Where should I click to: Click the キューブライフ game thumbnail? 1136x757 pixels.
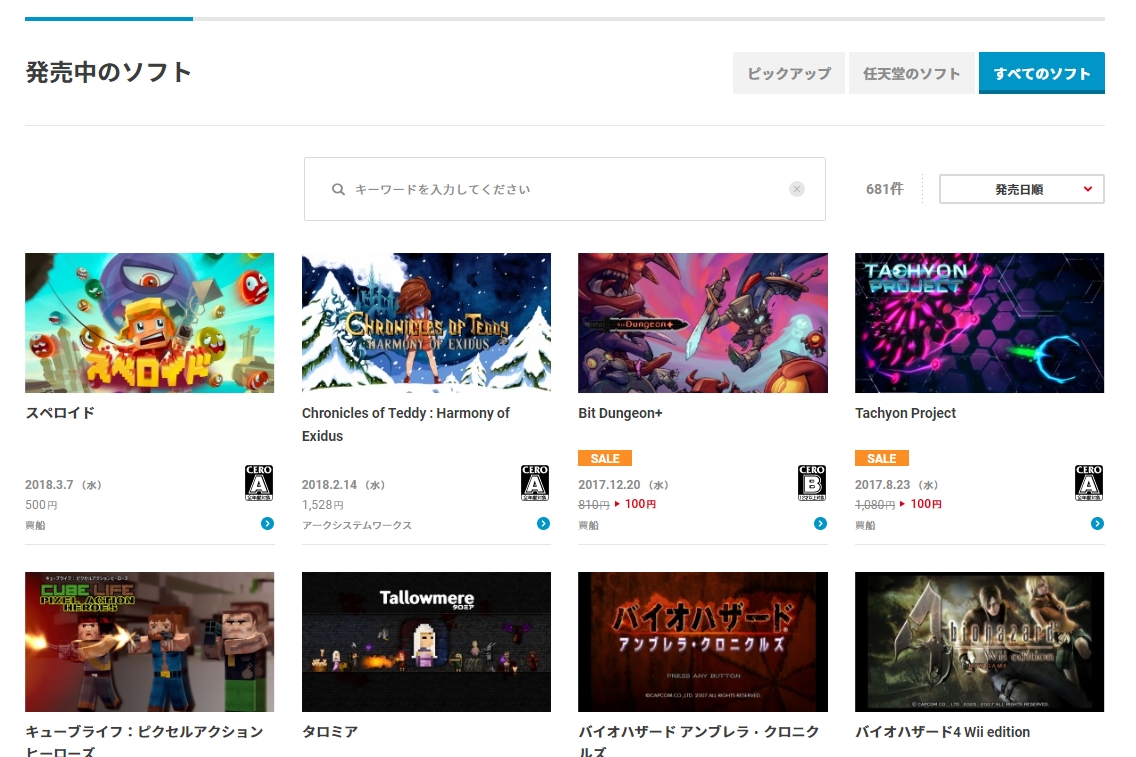(x=149, y=641)
